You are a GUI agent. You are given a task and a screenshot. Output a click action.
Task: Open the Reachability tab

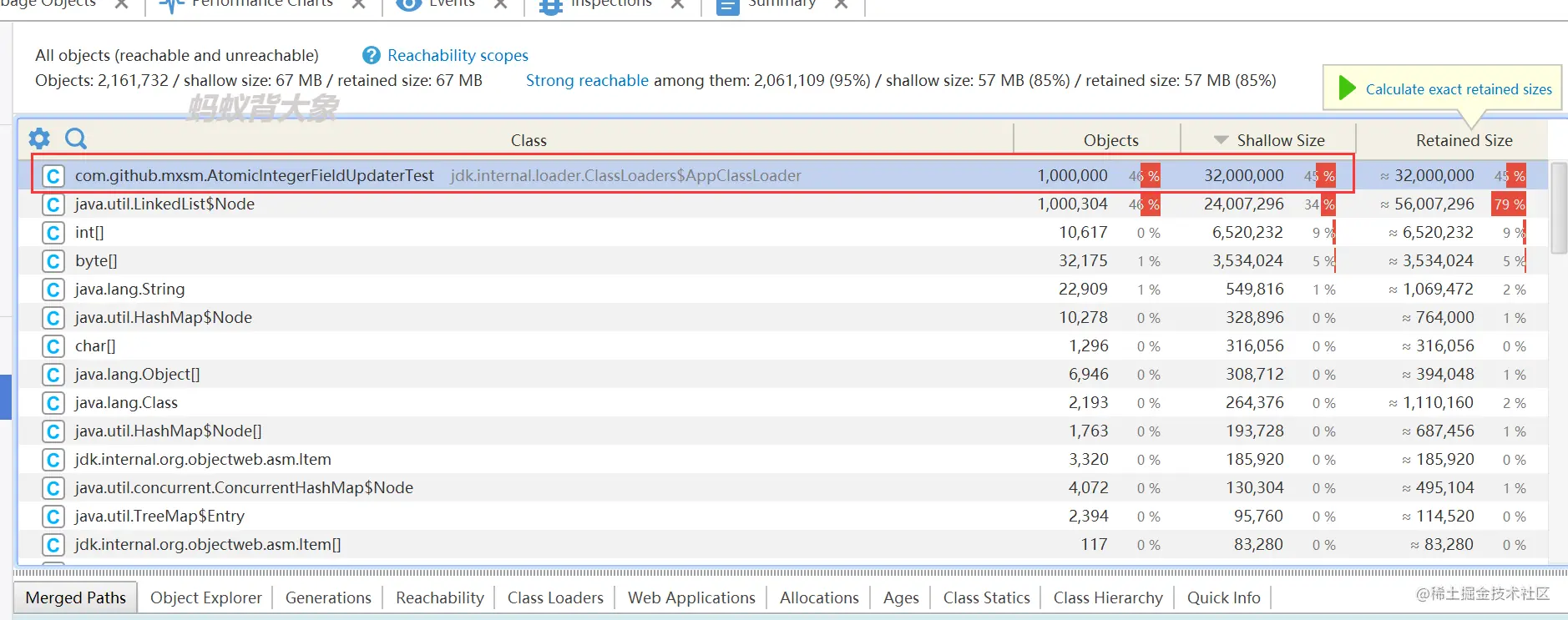(x=440, y=597)
